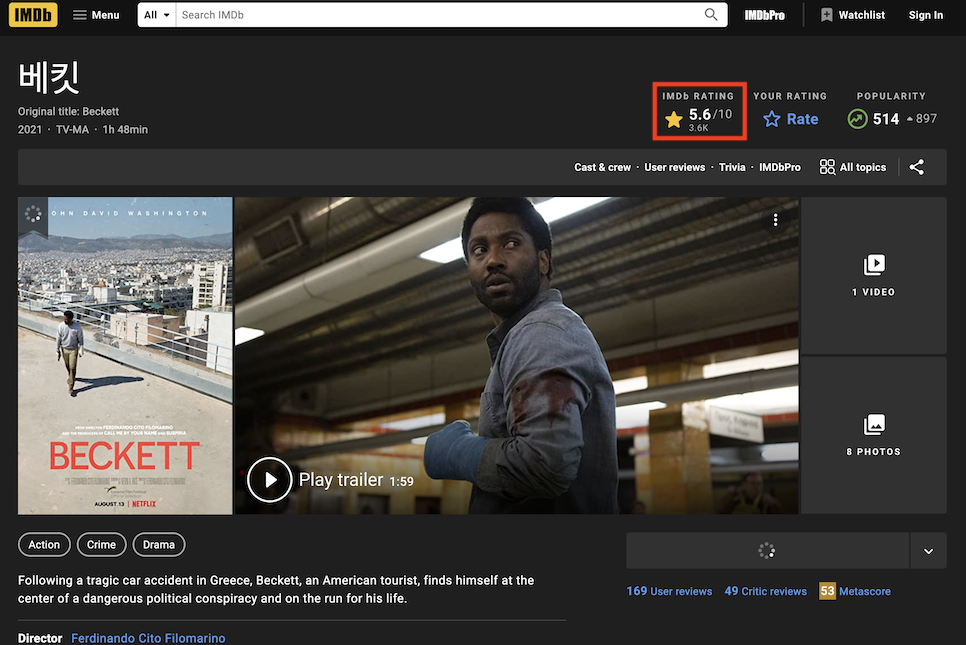966x645 pixels.
Task: Select the Drama genre chip
Action: (159, 545)
